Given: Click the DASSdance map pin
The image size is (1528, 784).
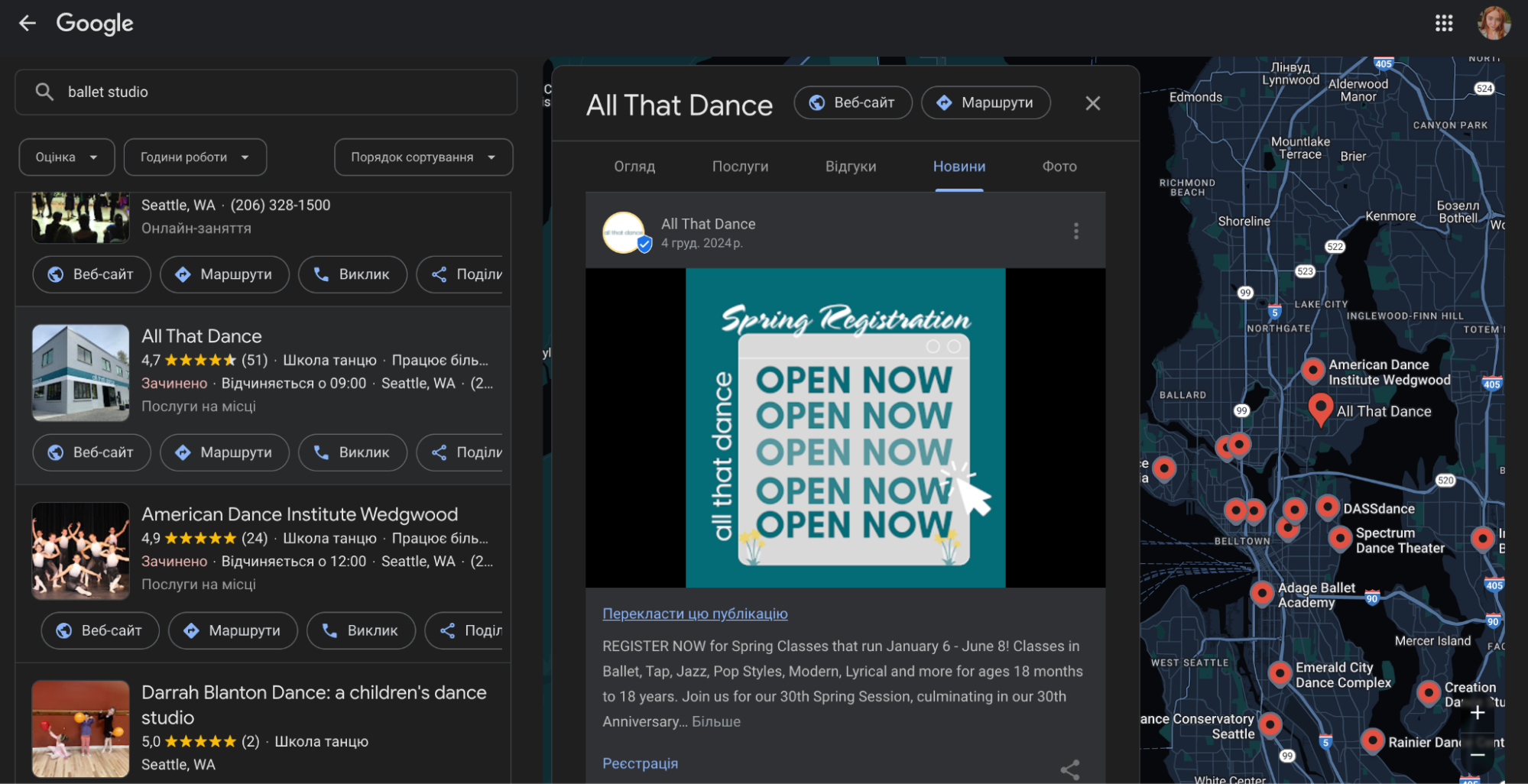Looking at the screenshot, I should coord(1328,507).
